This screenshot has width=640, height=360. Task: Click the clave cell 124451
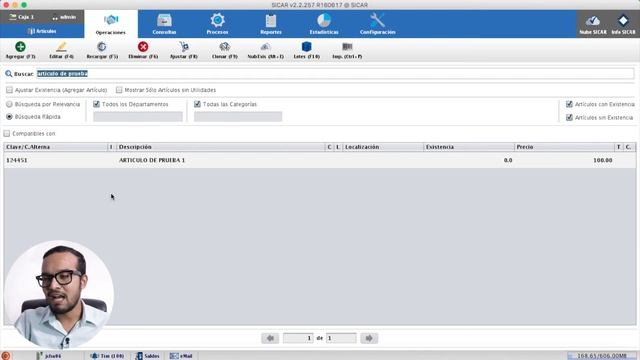pos(17,160)
